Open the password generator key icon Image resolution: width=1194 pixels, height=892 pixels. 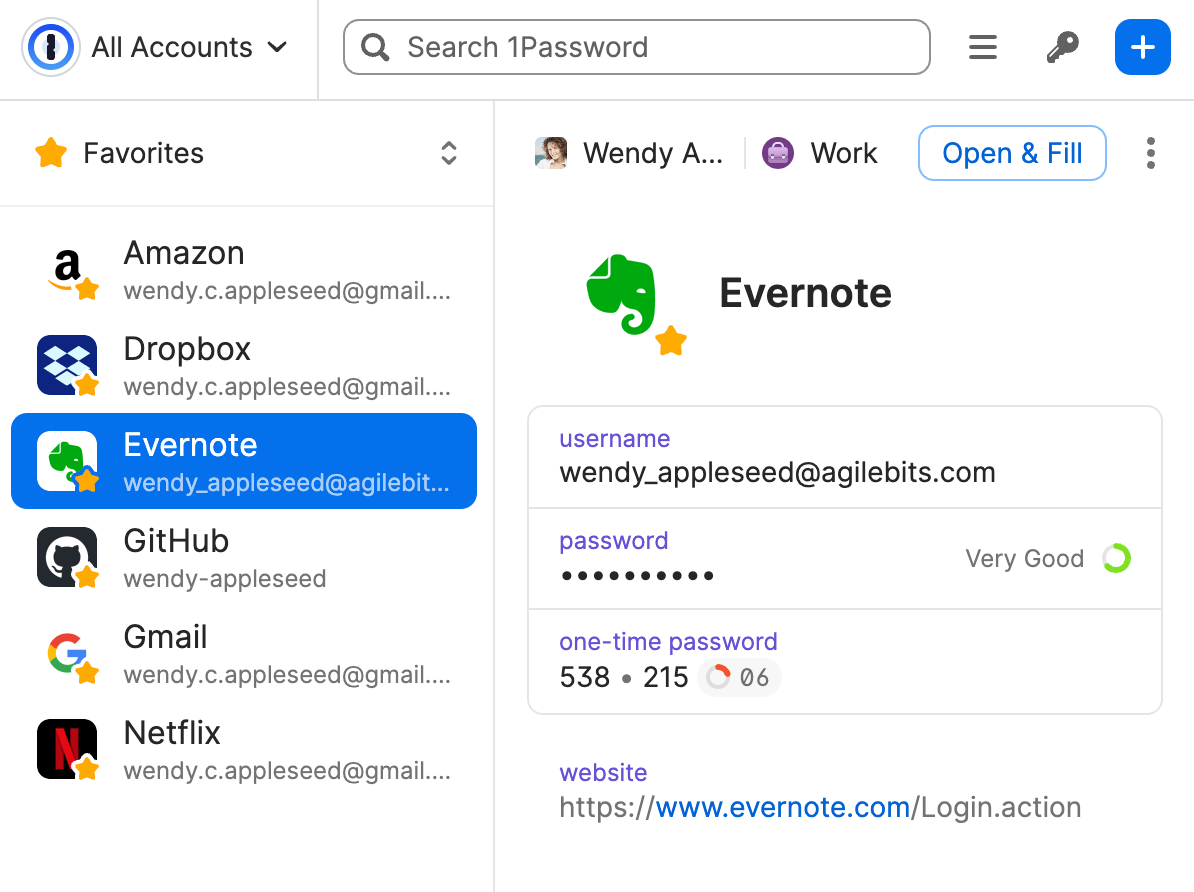(x=1062, y=47)
